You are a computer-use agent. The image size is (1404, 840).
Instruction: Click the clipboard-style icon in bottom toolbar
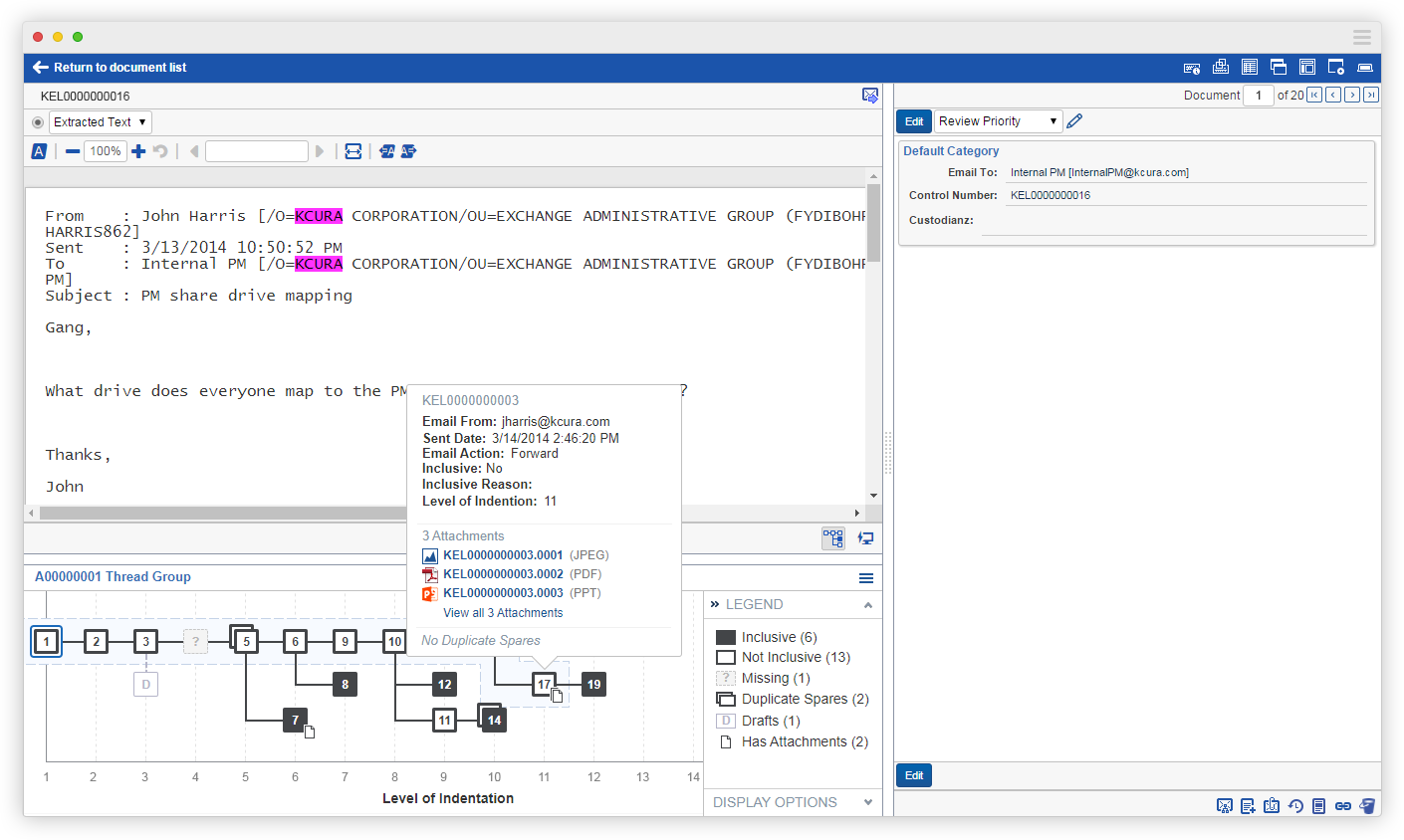click(1272, 806)
